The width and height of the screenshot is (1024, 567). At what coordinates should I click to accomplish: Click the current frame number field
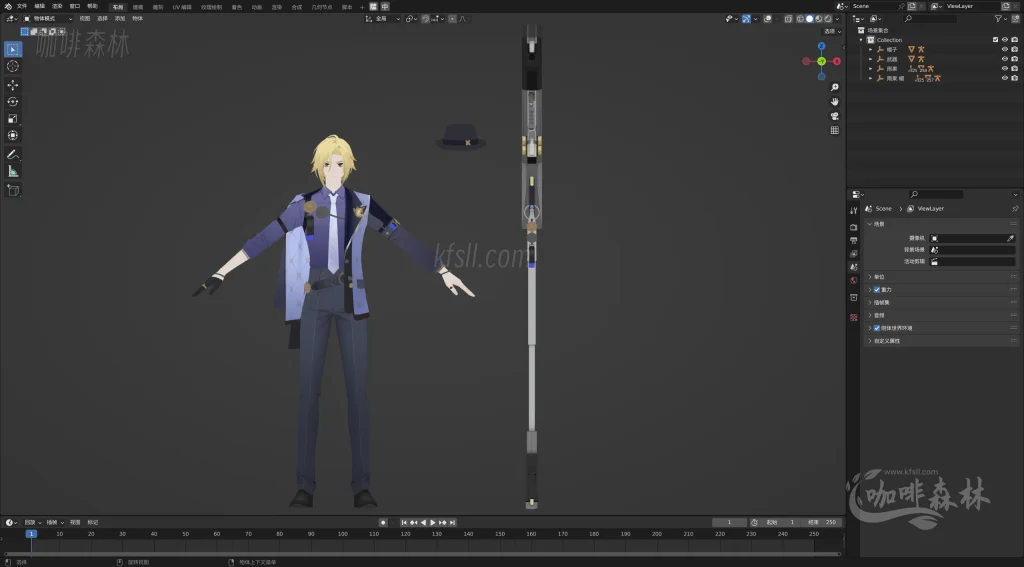(x=729, y=523)
